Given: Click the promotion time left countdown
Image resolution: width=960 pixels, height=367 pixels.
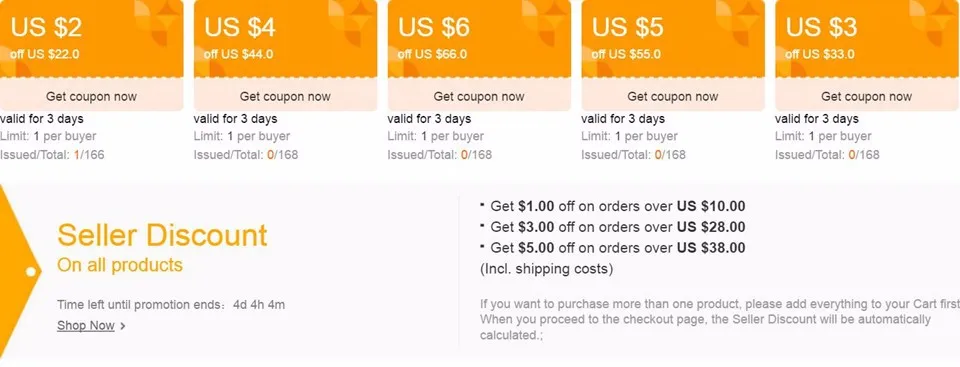Looking at the screenshot, I should tap(171, 305).
